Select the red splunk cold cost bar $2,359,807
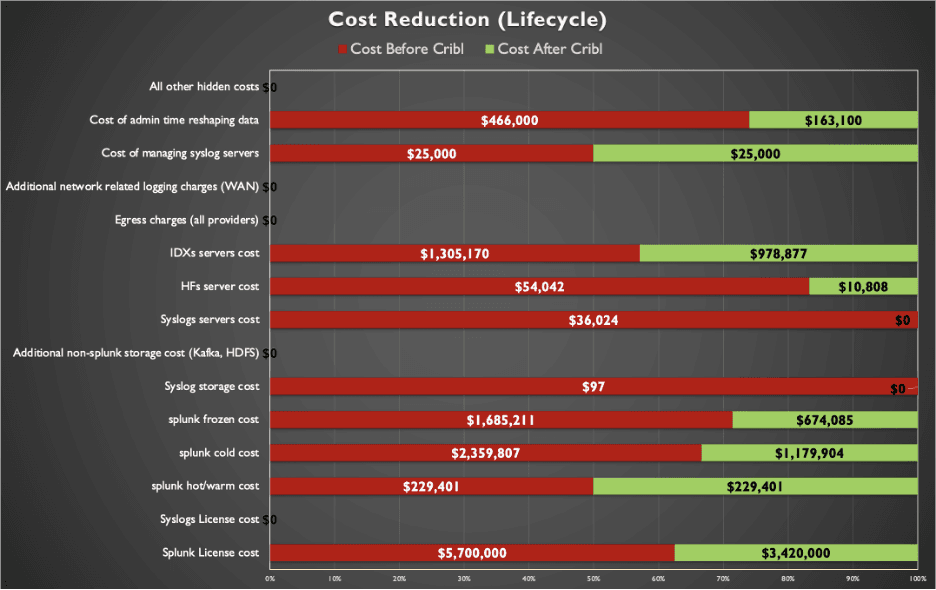Image resolution: width=936 pixels, height=590 pixels. tap(485, 453)
